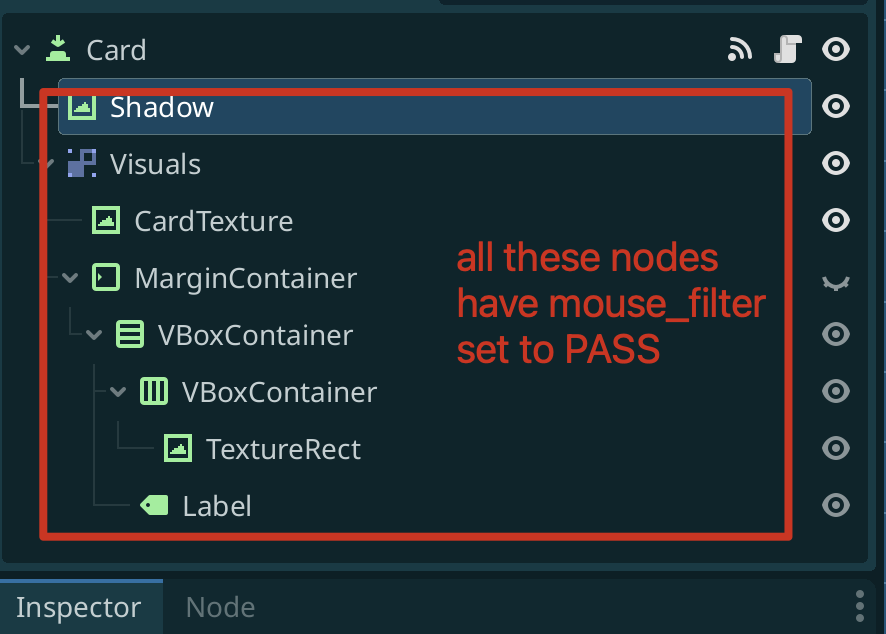Viewport: 886px width, 634px height.
Task: Collapse the Card root node
Action: click(x=22, y=50)
